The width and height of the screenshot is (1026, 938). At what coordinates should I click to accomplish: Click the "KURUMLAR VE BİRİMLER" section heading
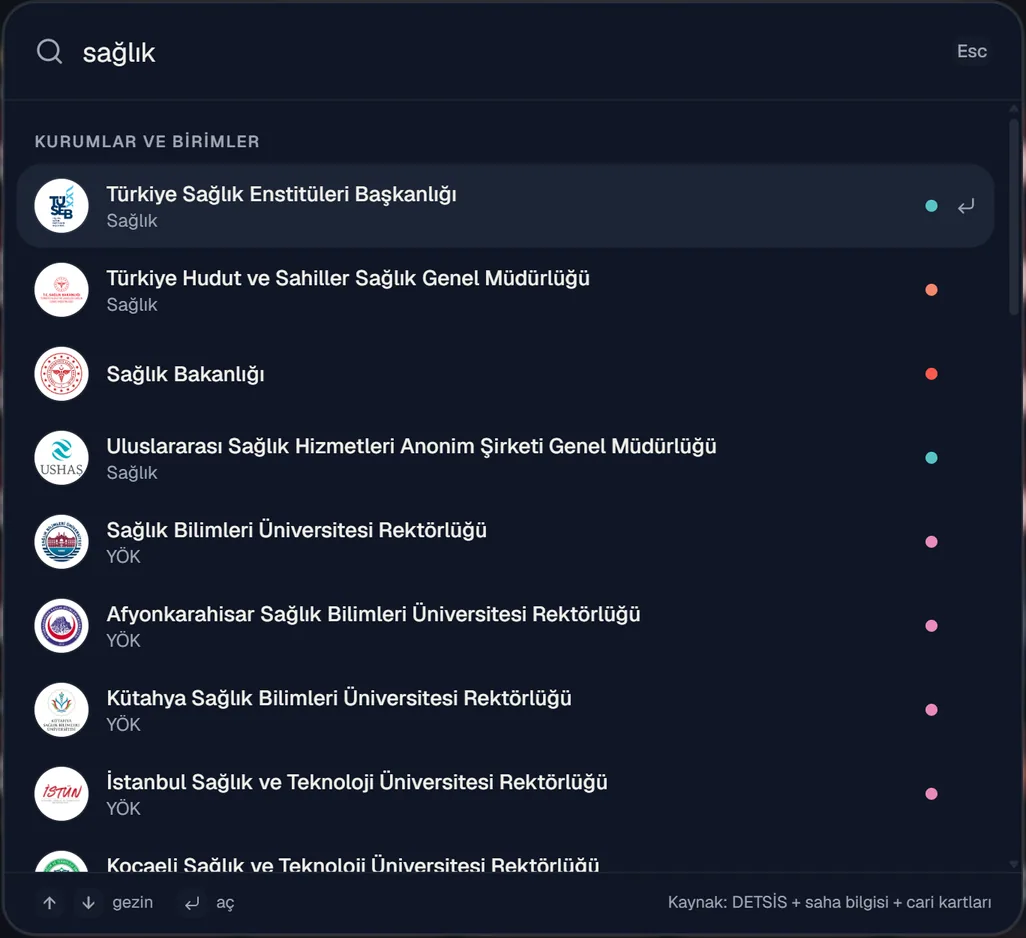tap(147, 141)
